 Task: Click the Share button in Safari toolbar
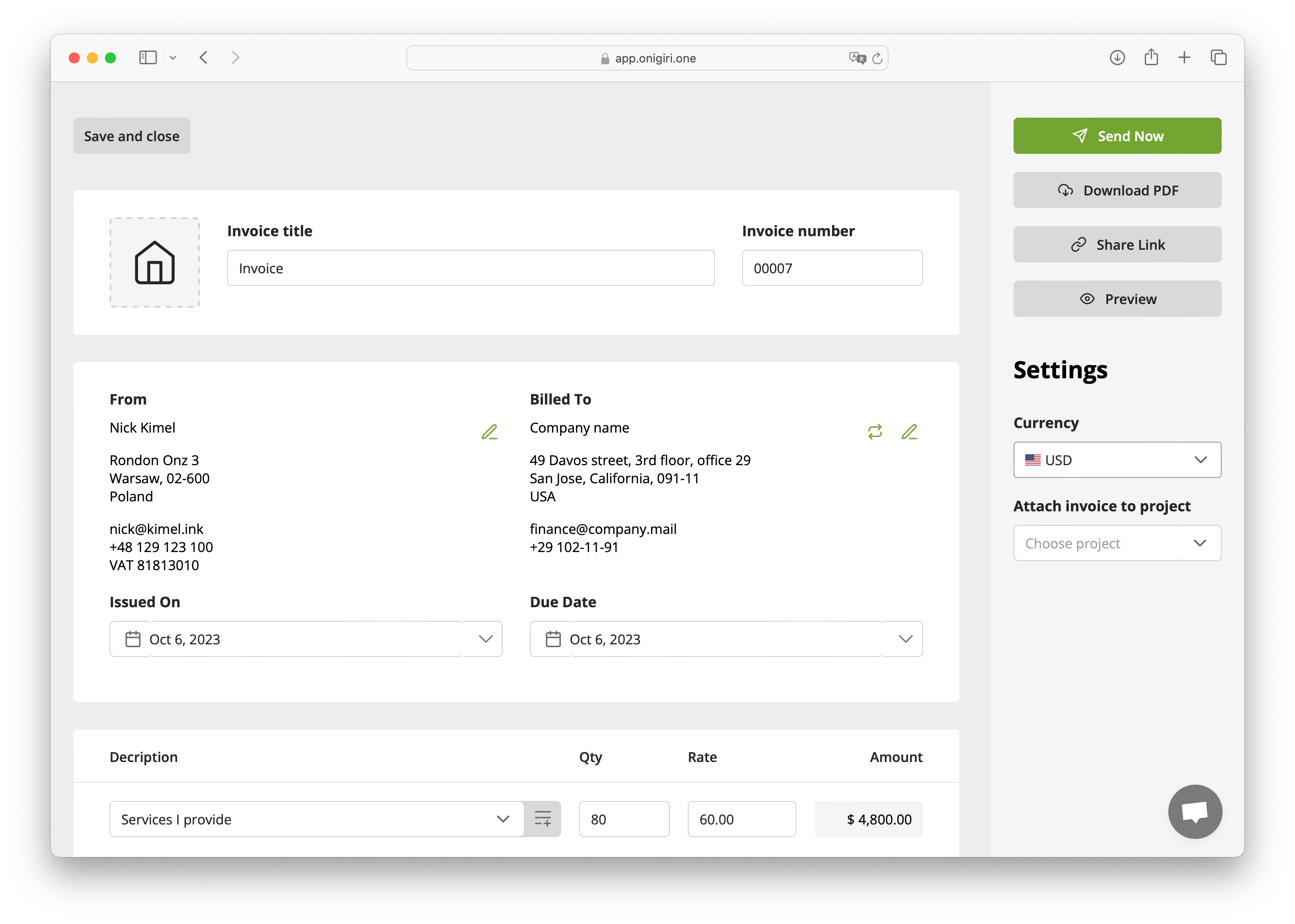pos(1151,57)
